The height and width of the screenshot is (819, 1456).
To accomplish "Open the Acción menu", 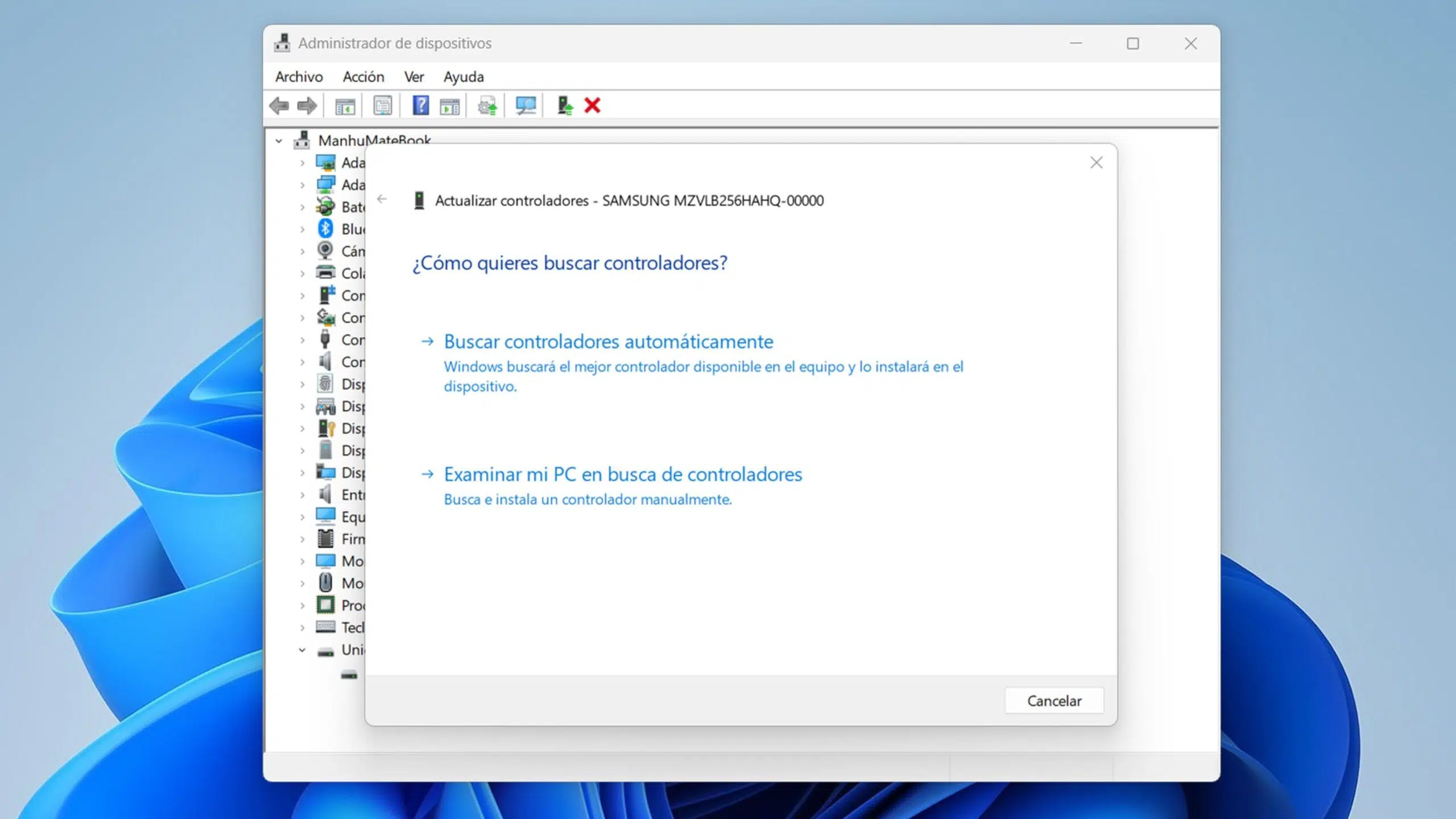I will click(363, 77).
